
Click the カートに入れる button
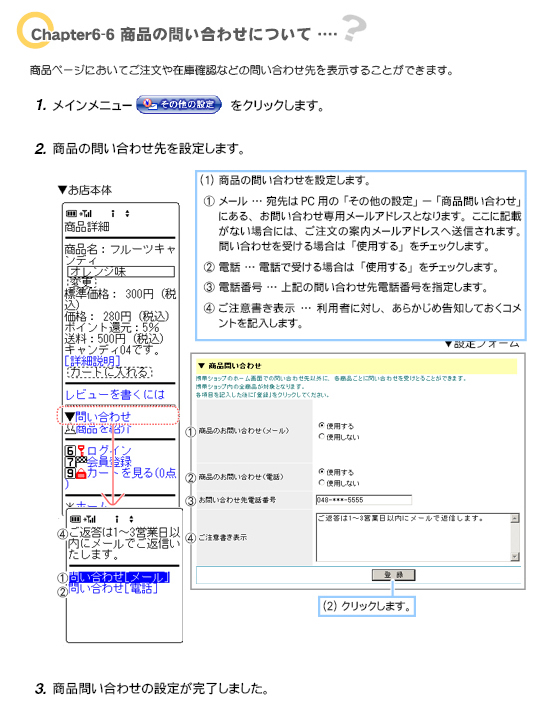point(110,372)
